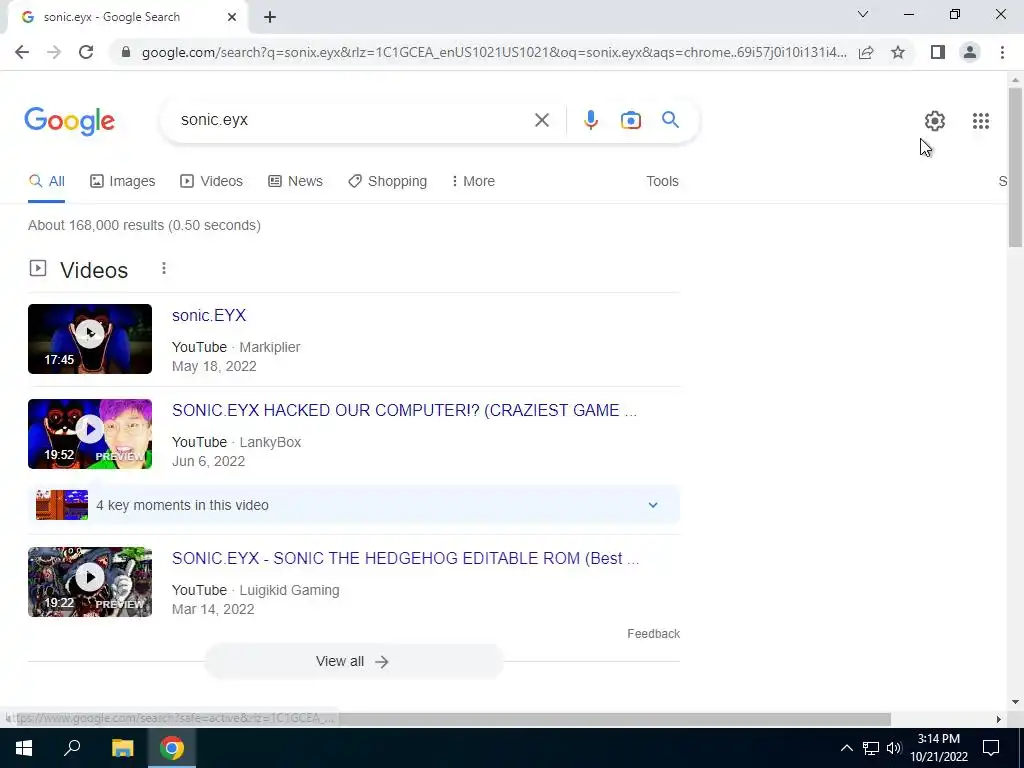The image size is (1024, 768).
Task: Click the address bar URL
Action: [494, 52]
